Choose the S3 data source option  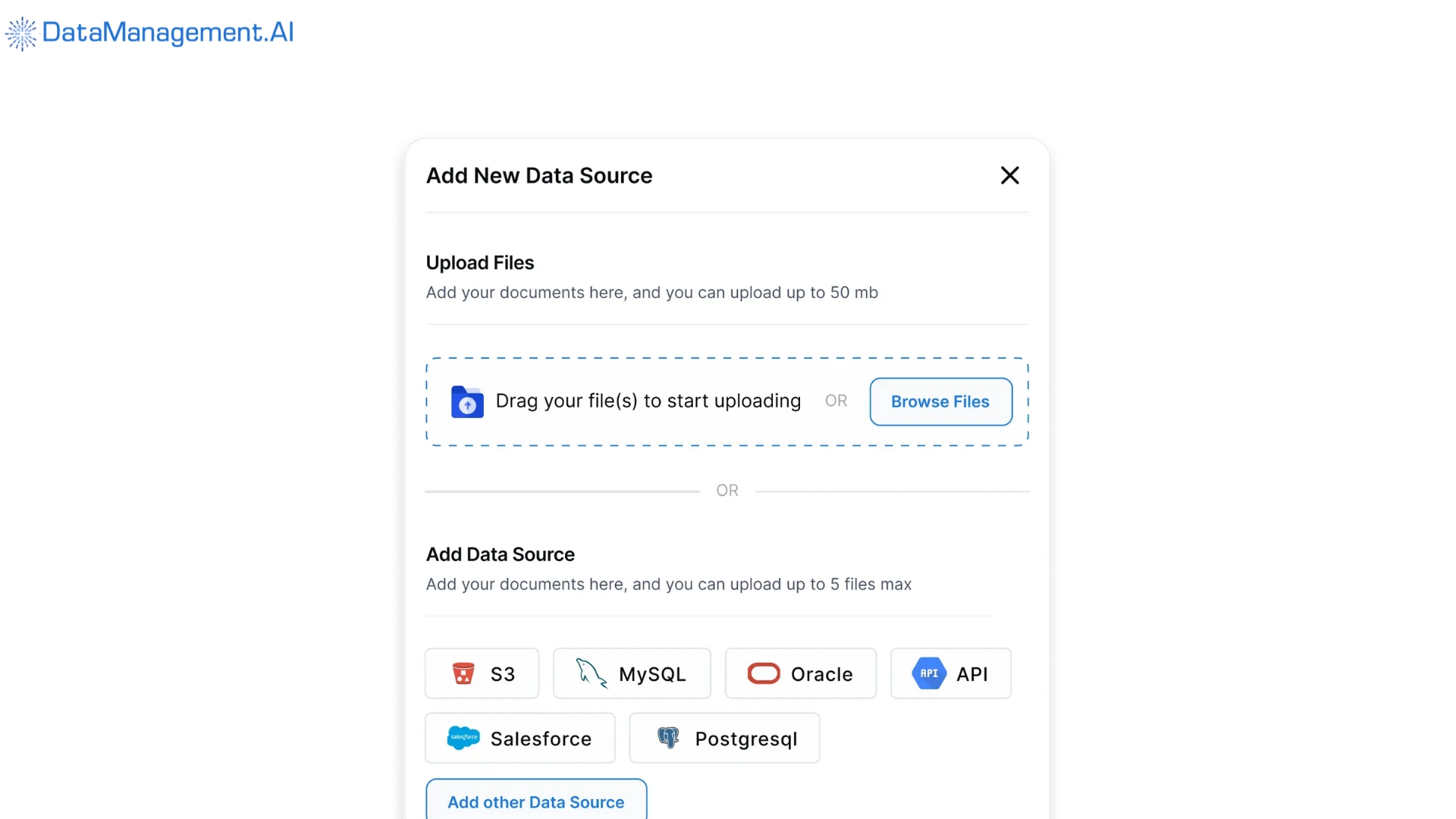tap(482, 673)
